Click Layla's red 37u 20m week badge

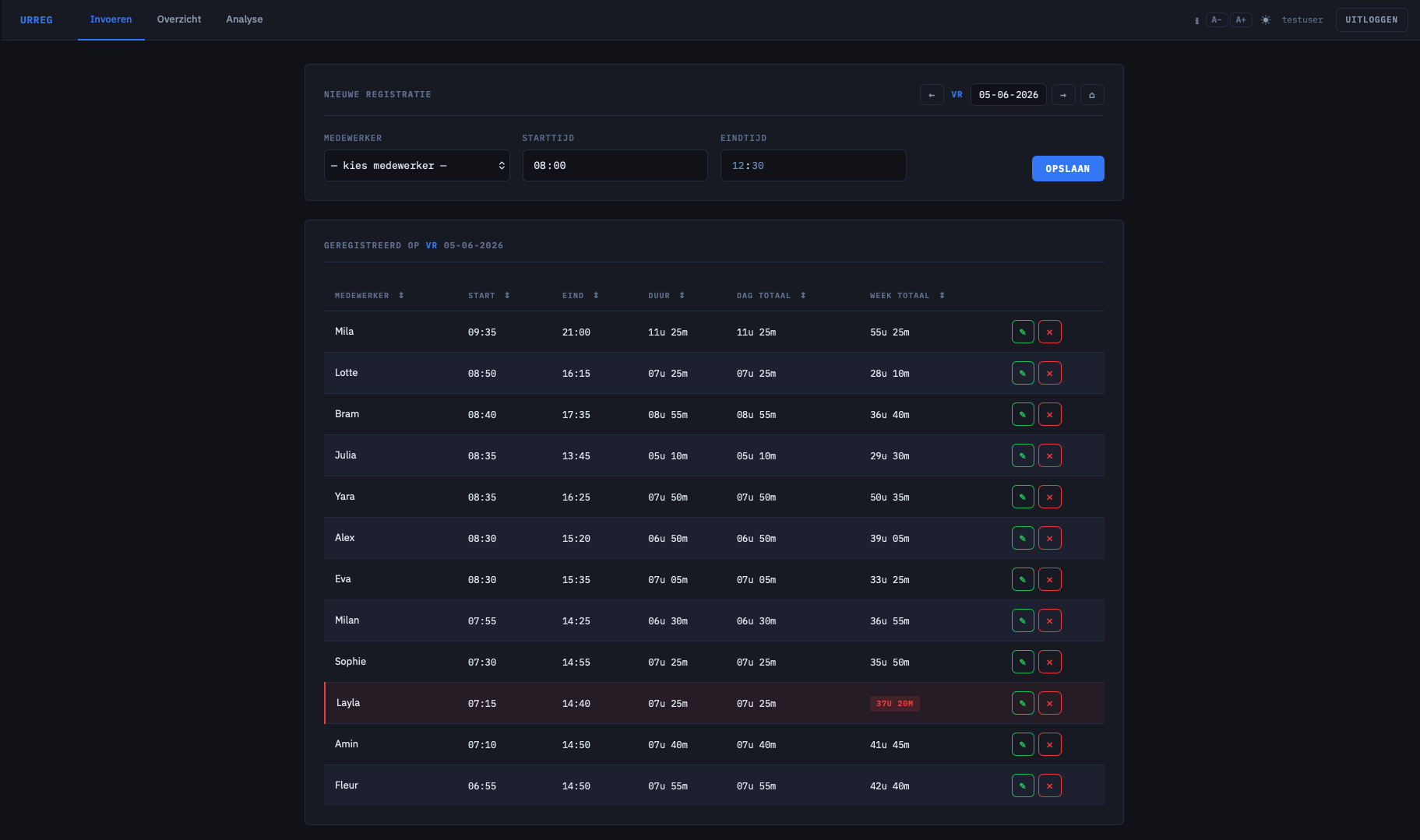895,704
